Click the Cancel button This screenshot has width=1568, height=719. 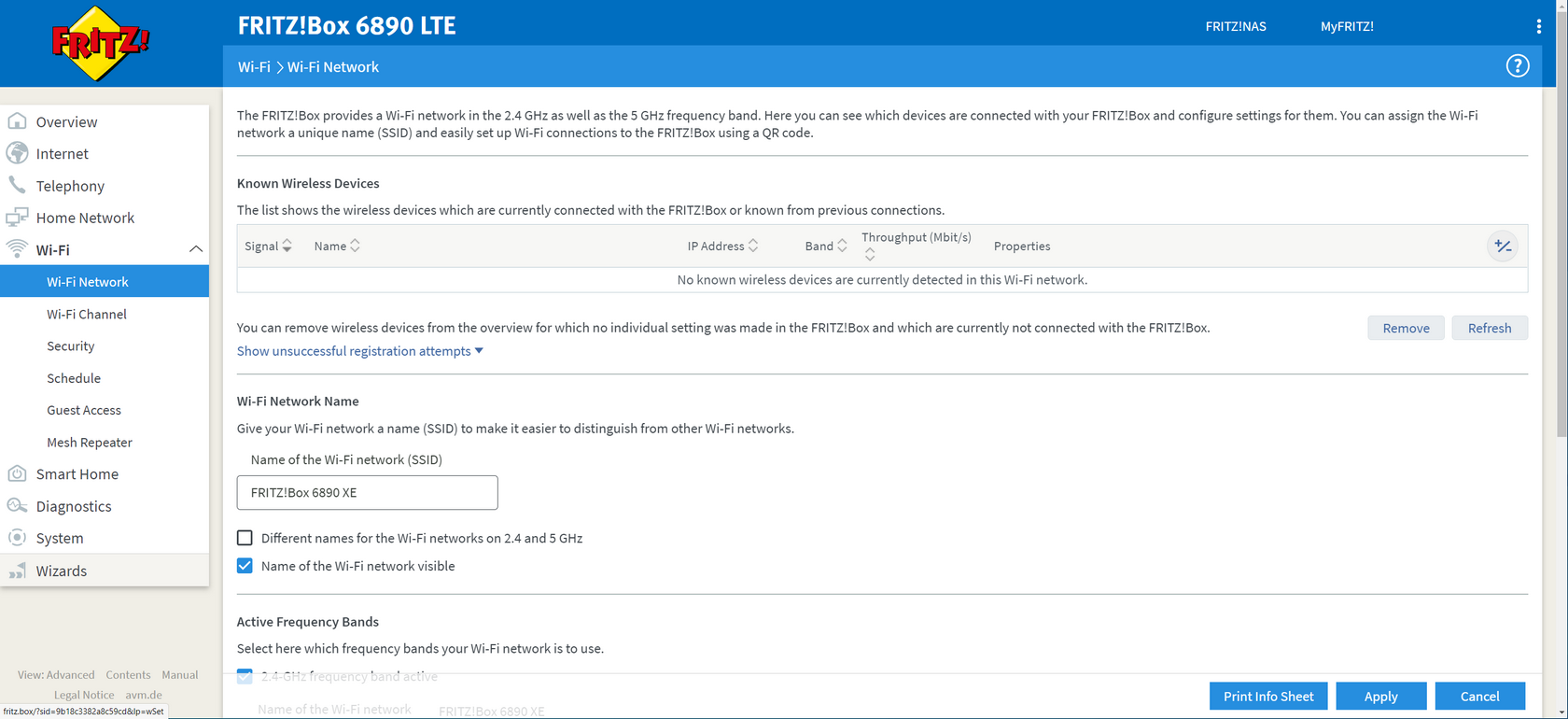click(1480, 696)
